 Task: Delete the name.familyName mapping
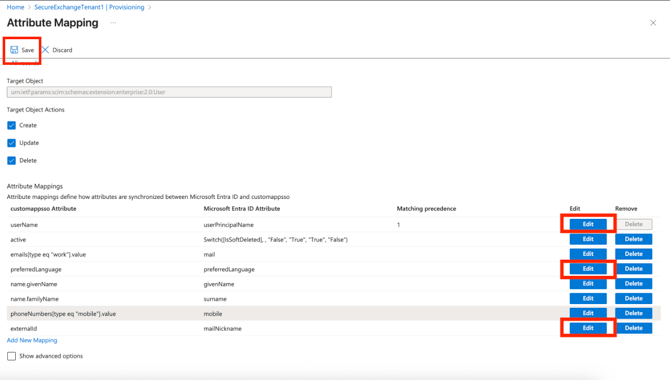tap(634, 298)
